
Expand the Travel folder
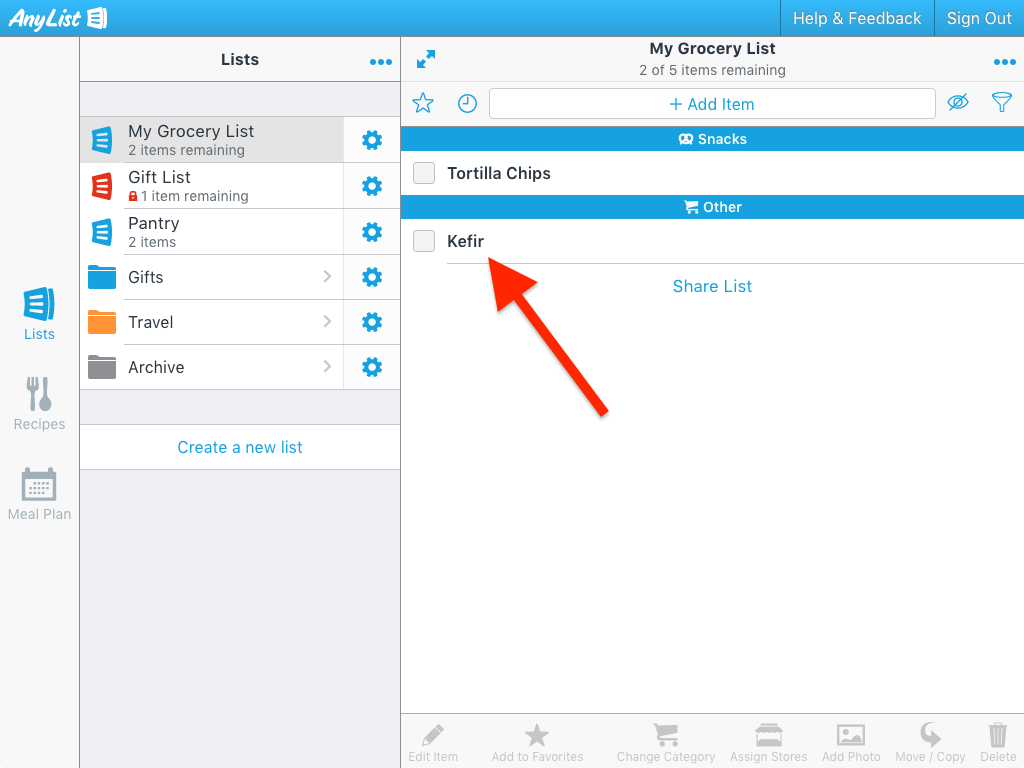210,322
